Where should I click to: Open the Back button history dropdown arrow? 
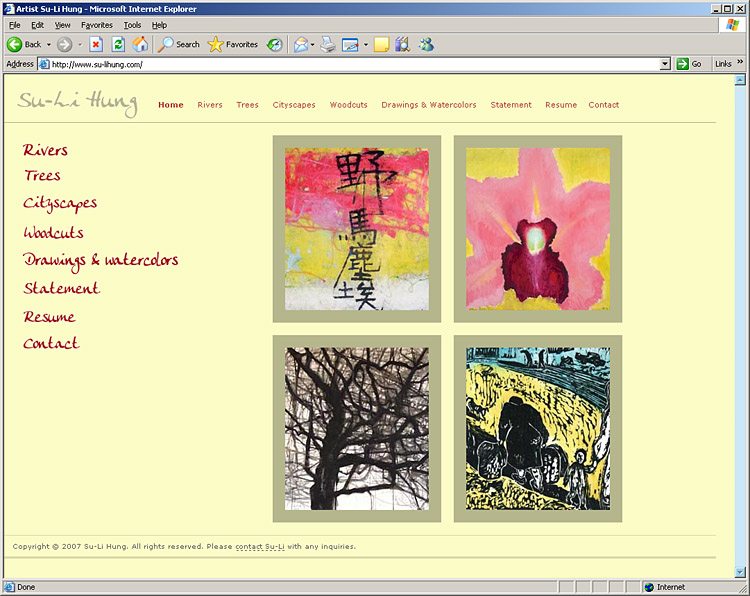point(48,44)
